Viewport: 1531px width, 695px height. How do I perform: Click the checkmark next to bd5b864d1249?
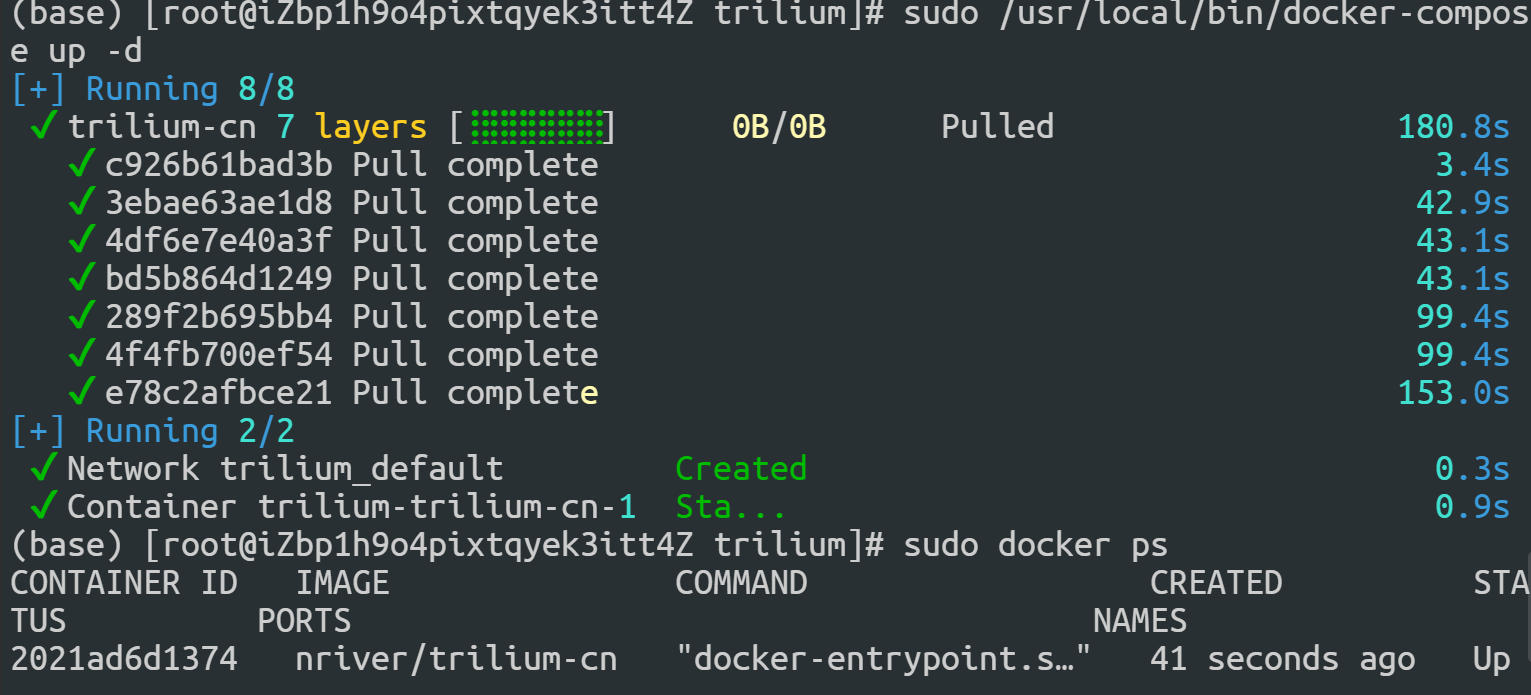pyautogui.click(x=82, y=279)
